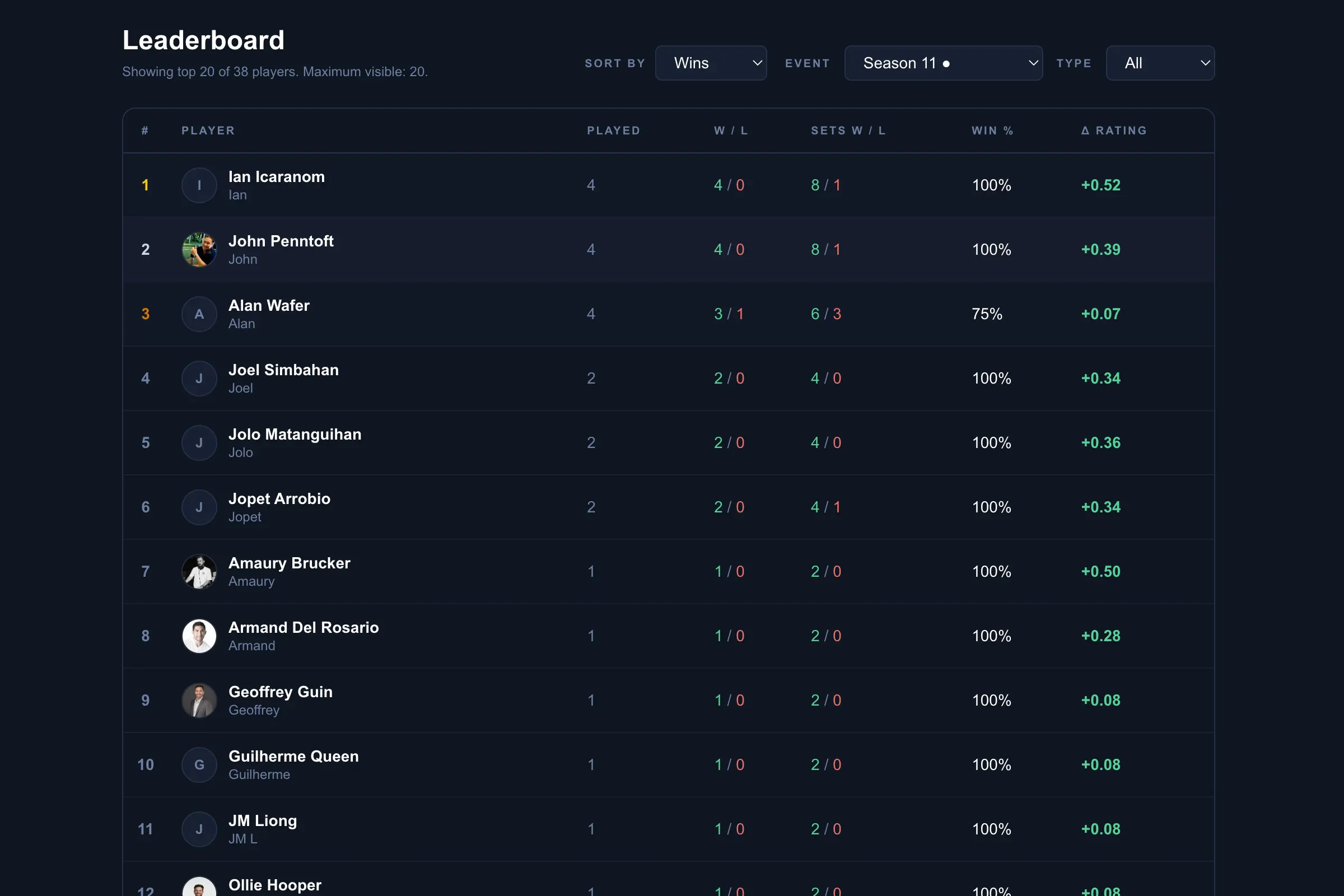
Task: Click JM Liong's initial avatar
Action: coord(199,829)
